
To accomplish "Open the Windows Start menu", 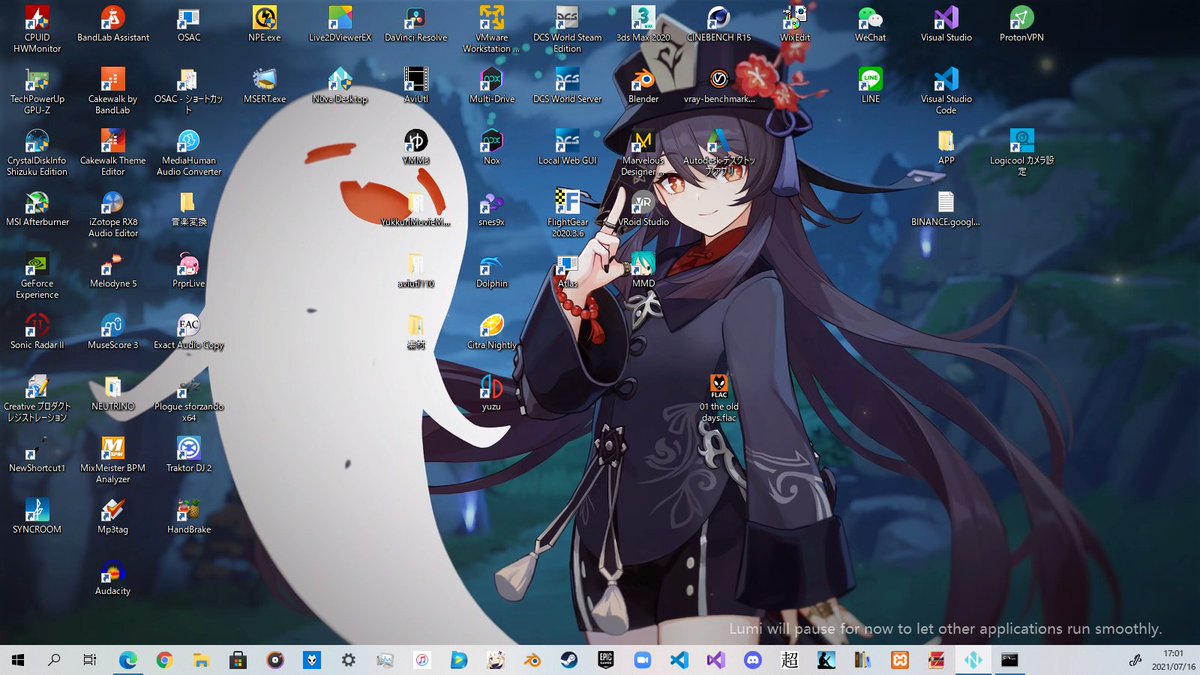I will click(18, 660).
